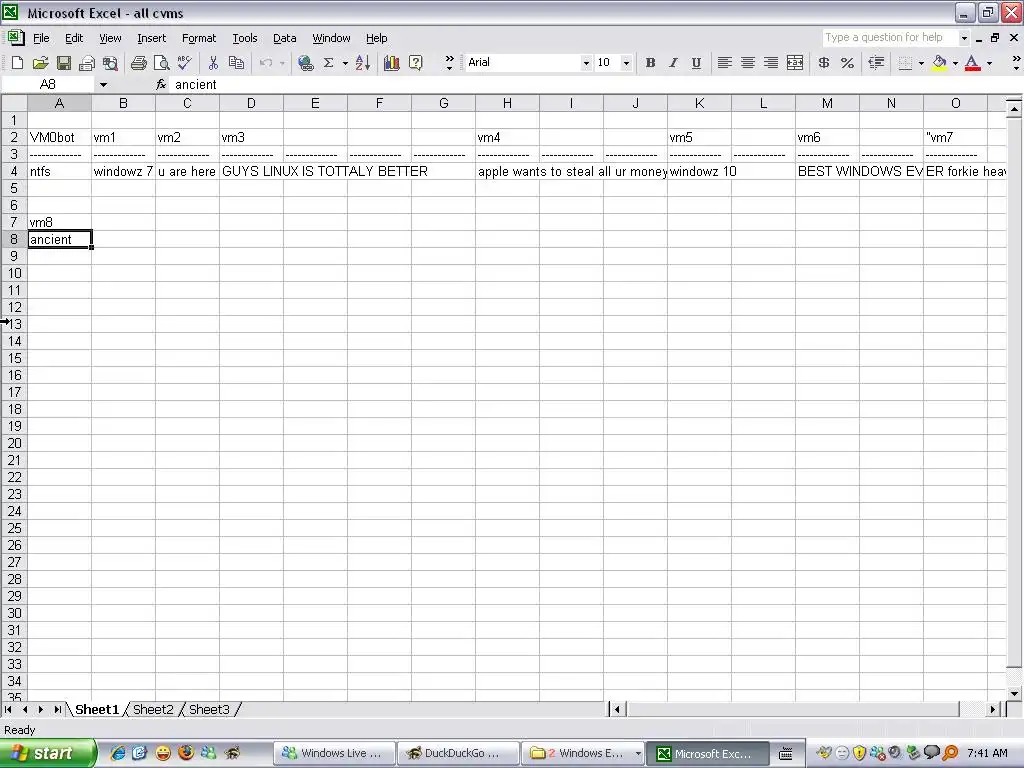
Task: Expand the Borders dropdown arrow
Action: (x=921, y=63)
